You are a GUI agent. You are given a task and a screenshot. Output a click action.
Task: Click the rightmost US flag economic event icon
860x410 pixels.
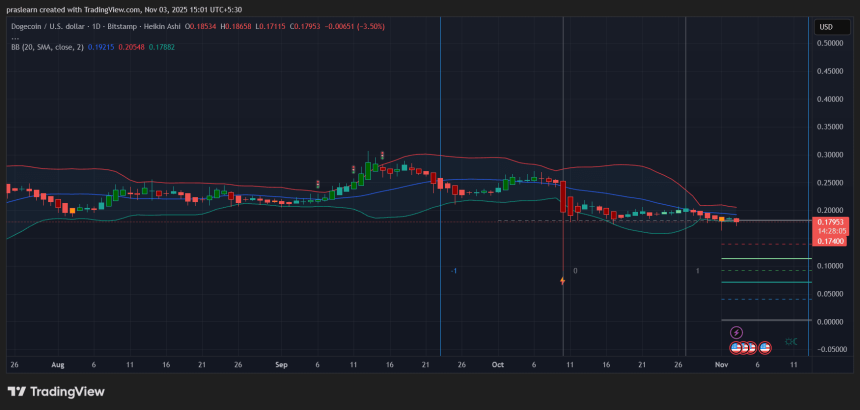765,347
